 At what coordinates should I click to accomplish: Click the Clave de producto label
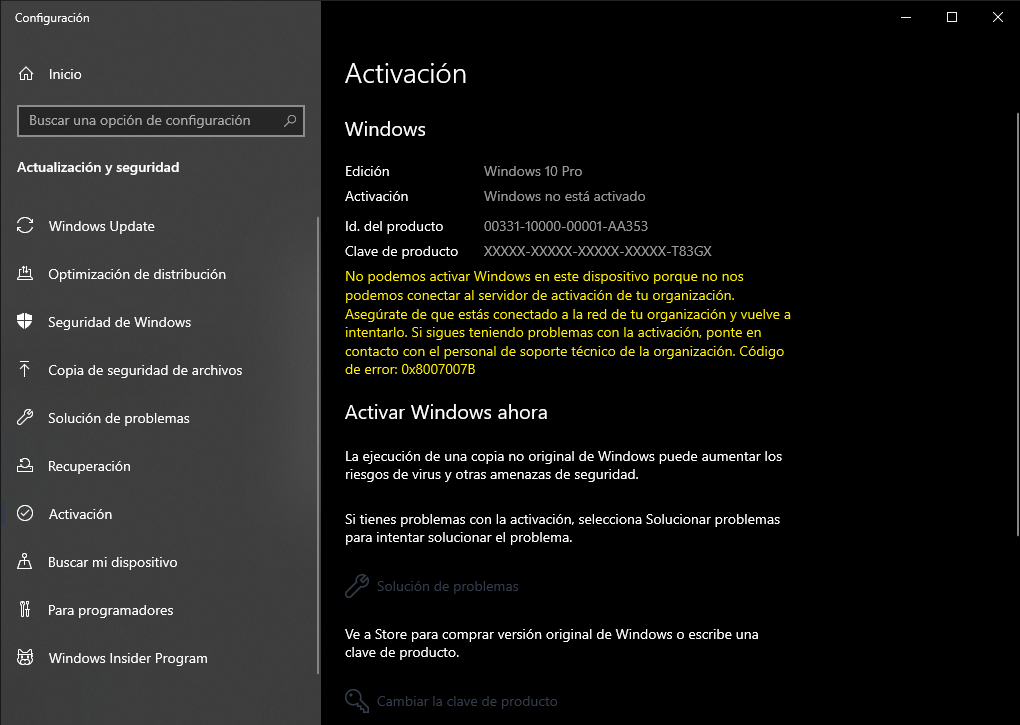401,251
